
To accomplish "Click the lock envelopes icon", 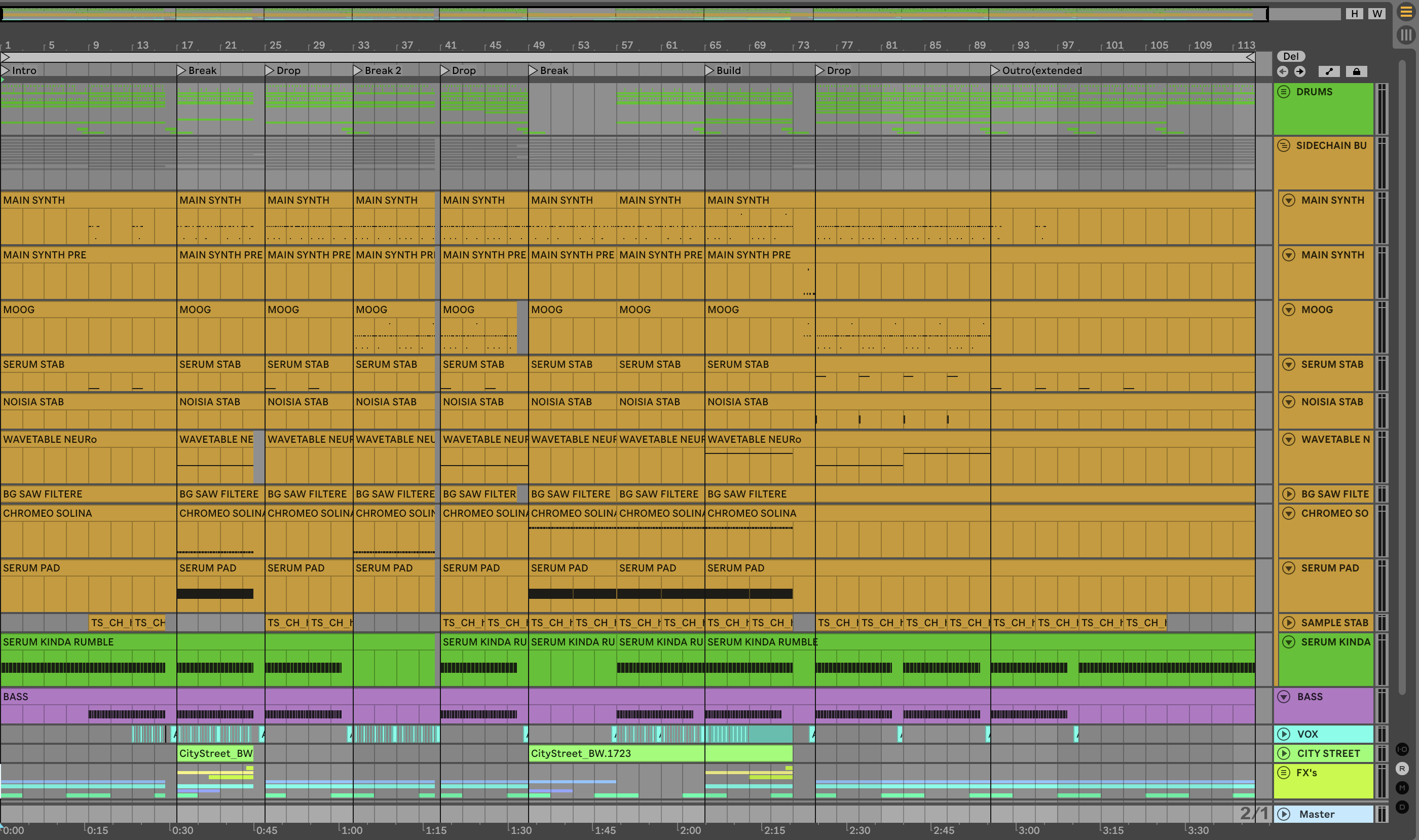I will (x=1356, y=71).
